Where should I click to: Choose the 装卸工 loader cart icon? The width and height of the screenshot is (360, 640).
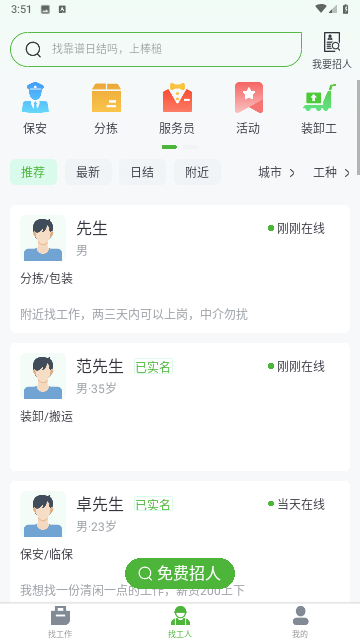click(319, 98)
